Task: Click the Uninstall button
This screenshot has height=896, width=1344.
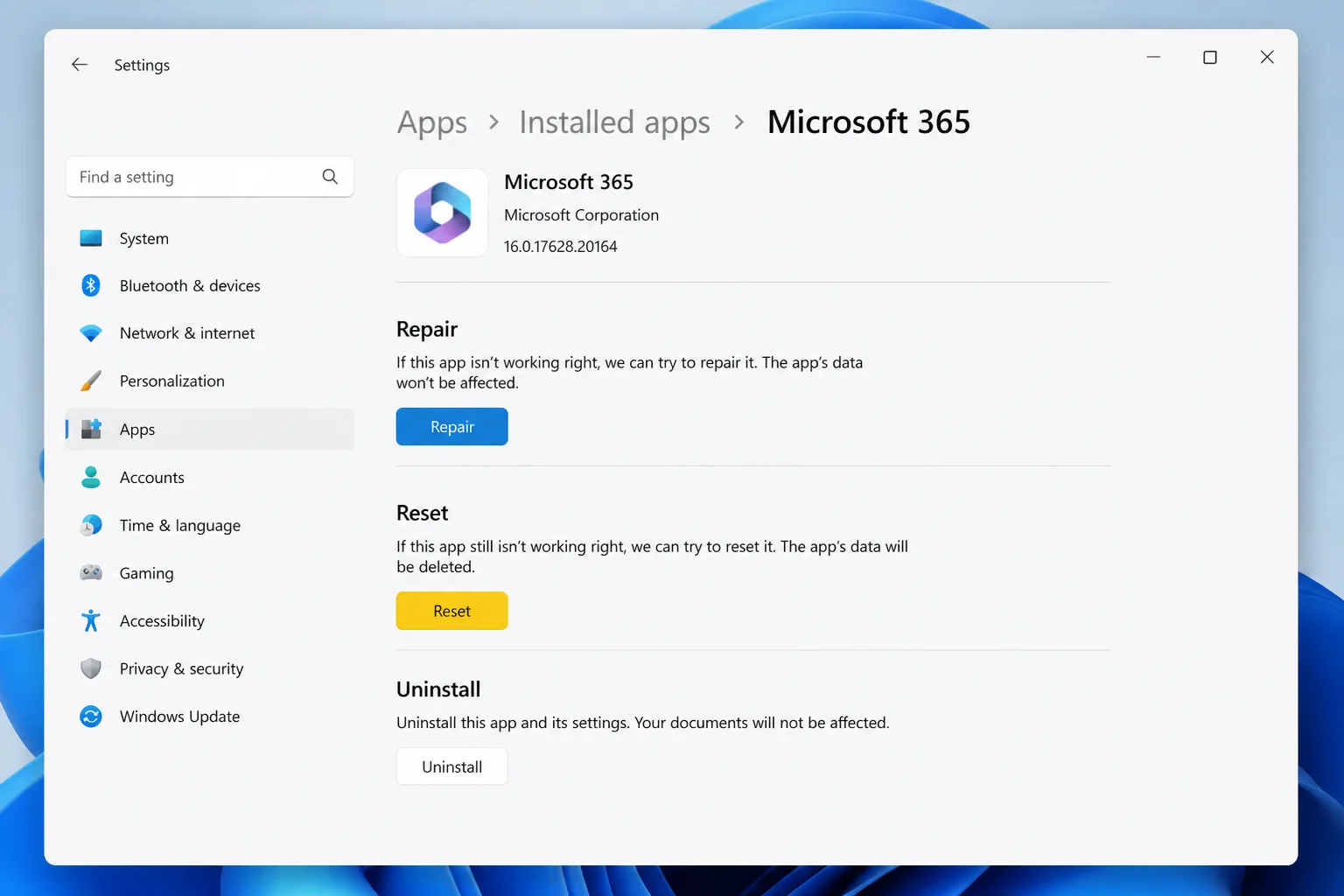Action: [451, 766]
